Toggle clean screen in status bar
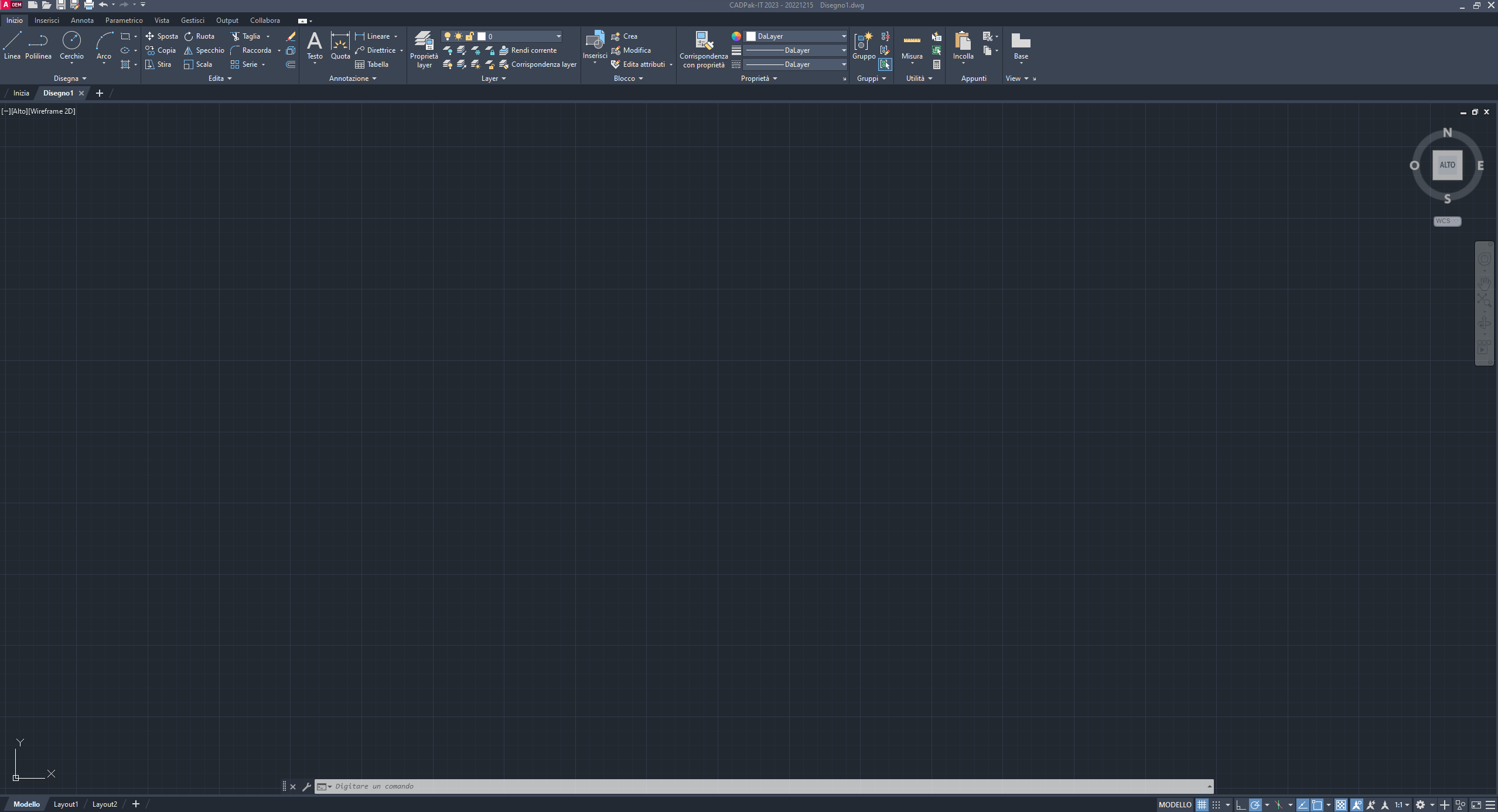Viewport: 1498px width, 812px height. (x=1476, y=804)
